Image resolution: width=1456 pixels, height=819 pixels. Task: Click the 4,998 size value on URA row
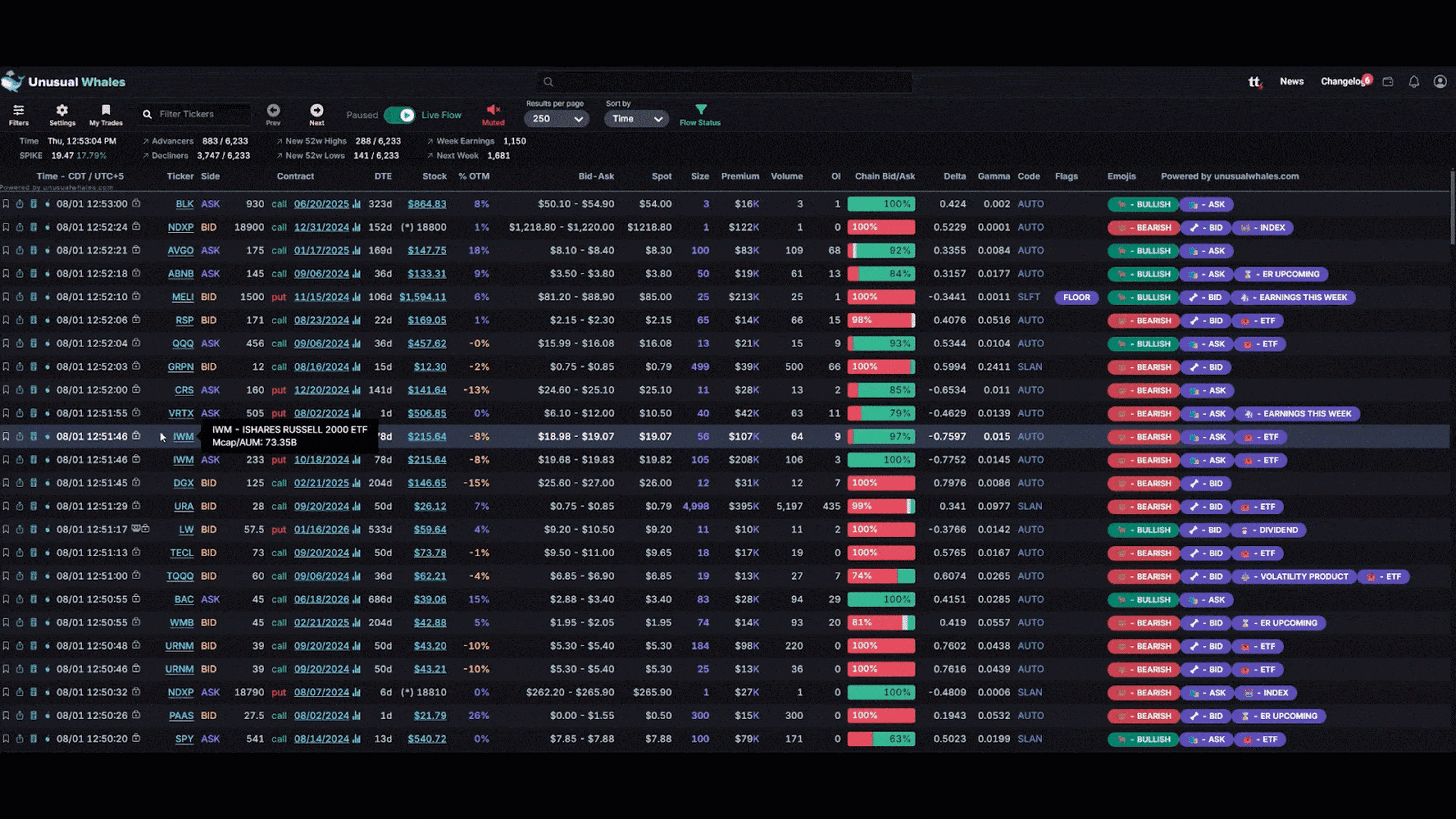coord(696,506)
